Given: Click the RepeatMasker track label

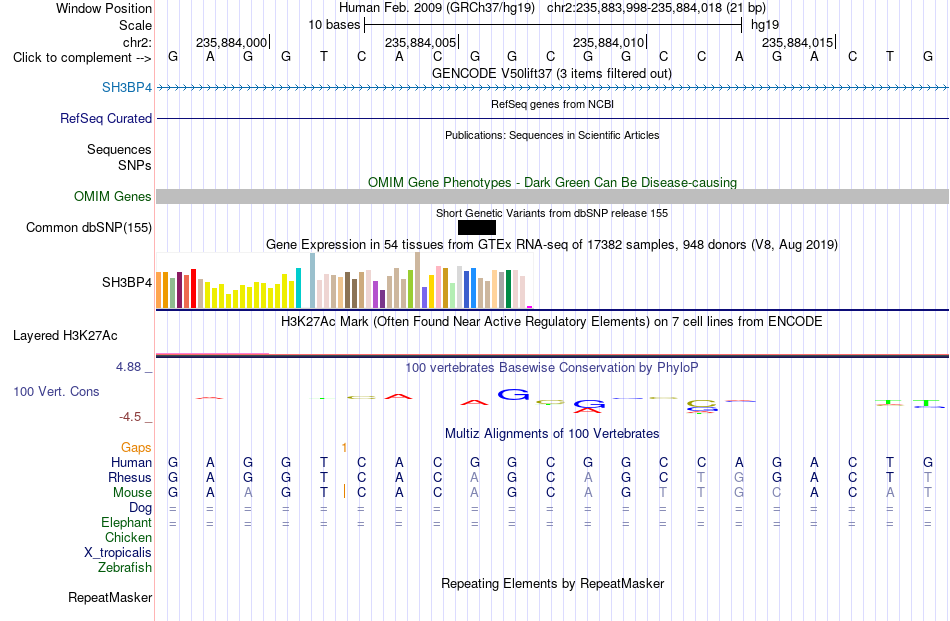Looking at the screenshot, I should click(110, 597).
